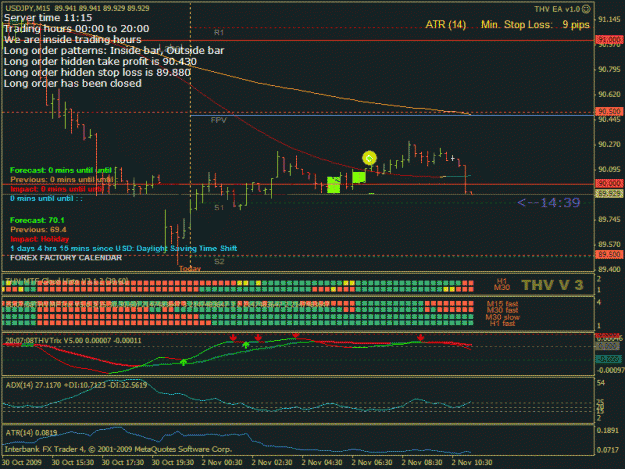Screen dimensions: 625x469
Task: Click the leftmost green up arrow in THVTrix panel
Action: click(x=183, y=362)
